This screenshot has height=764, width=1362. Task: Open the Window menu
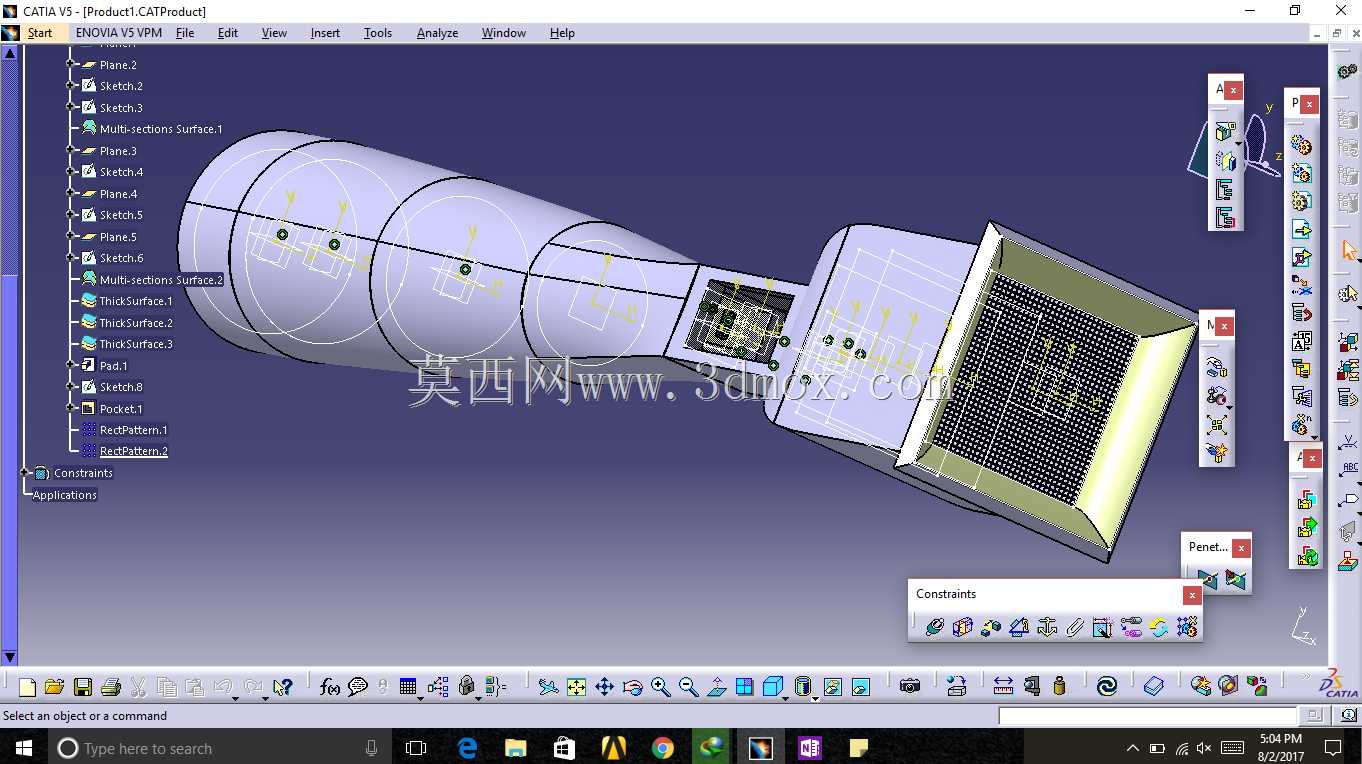tap(504, 33)
